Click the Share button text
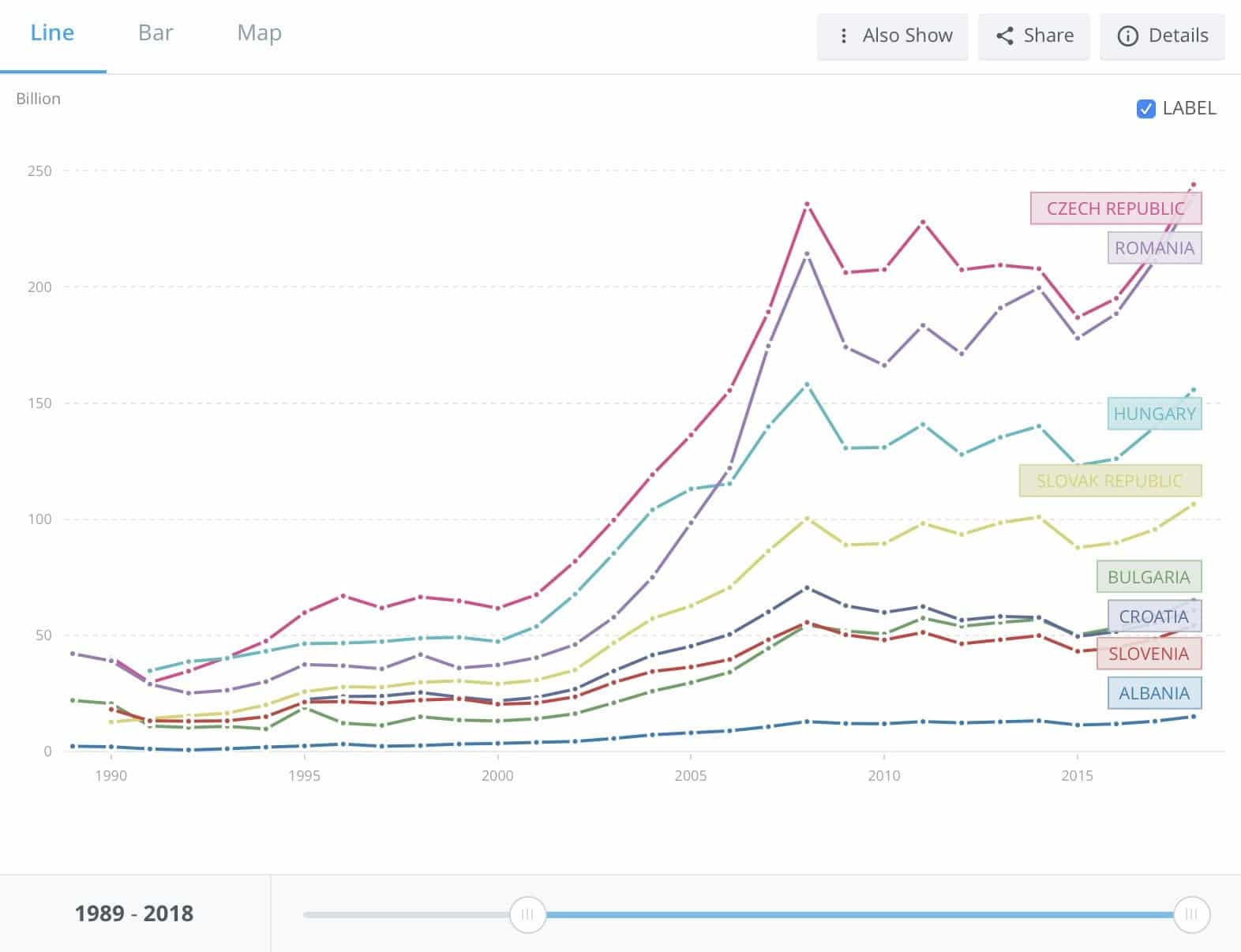 tap(1048, 36)
